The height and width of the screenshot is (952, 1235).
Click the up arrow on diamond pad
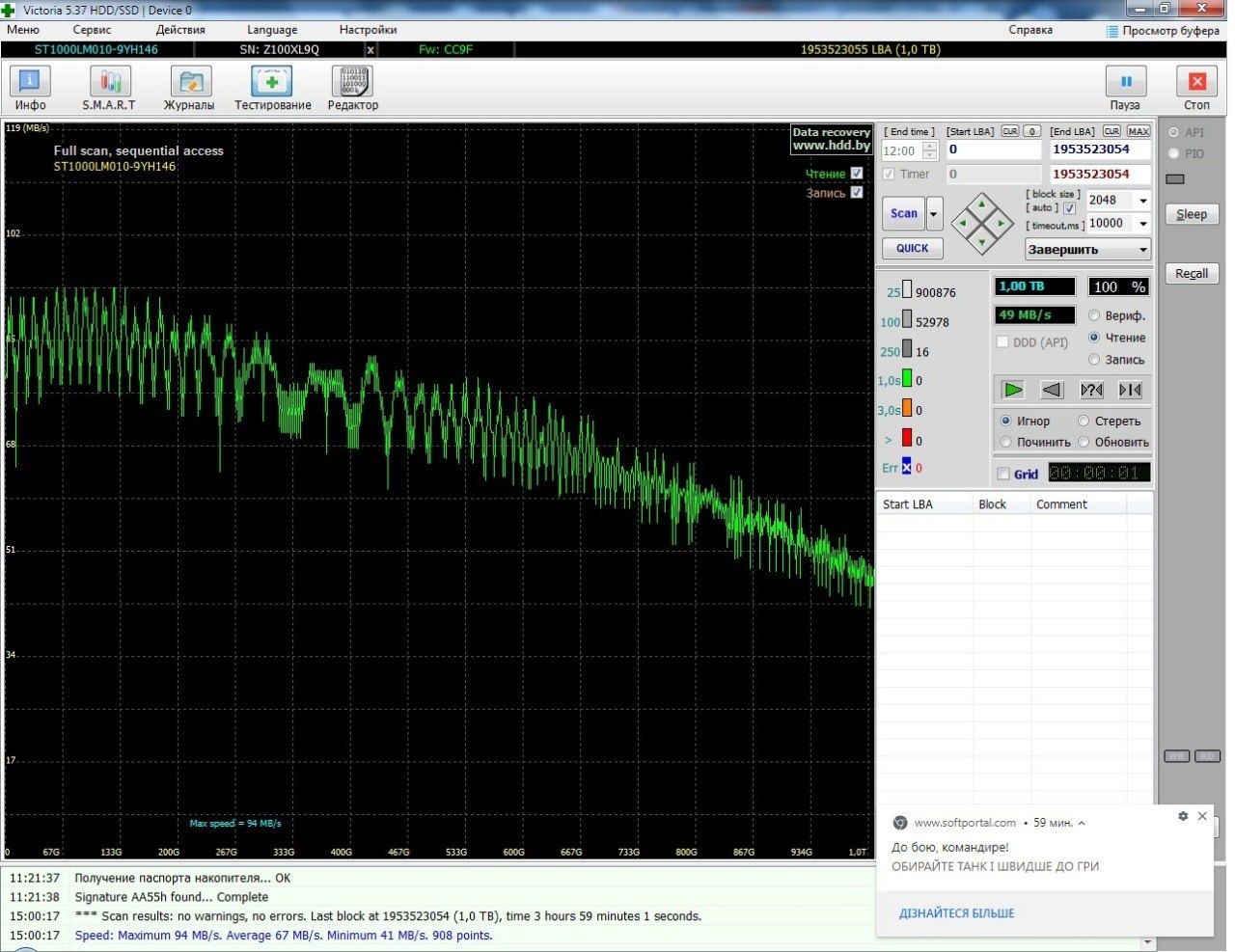pyautogui.click(x=982, y=204)
